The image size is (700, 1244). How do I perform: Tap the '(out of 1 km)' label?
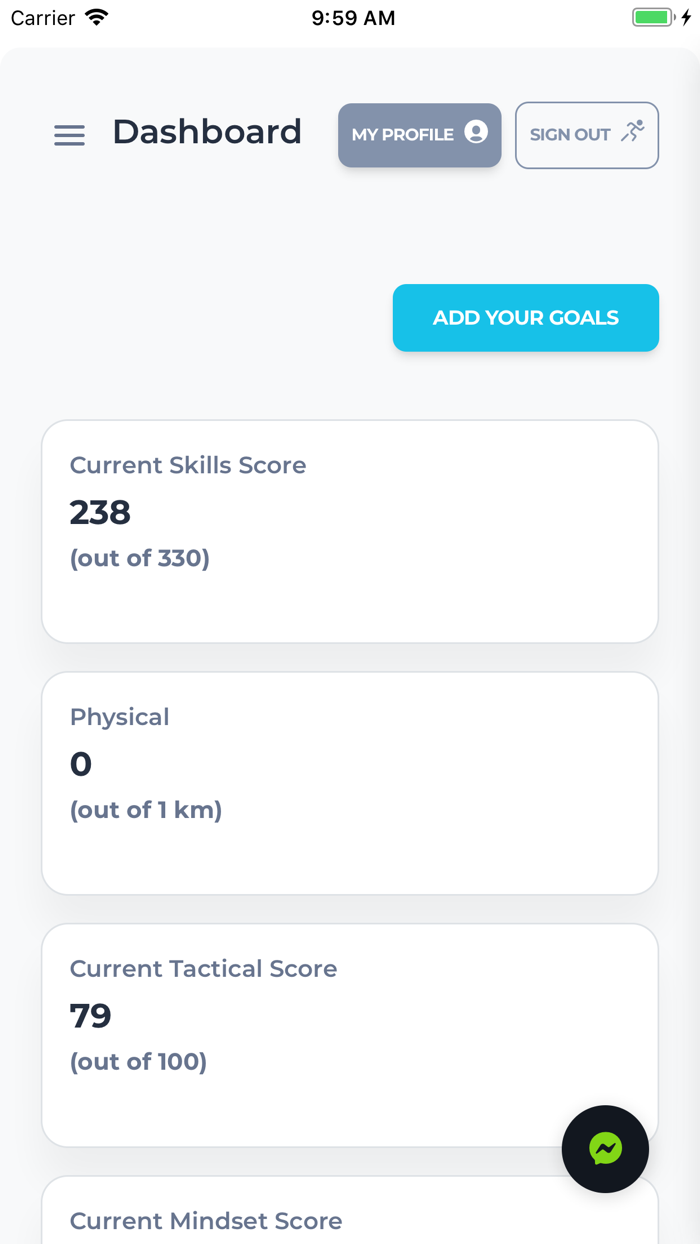(146, 810)
